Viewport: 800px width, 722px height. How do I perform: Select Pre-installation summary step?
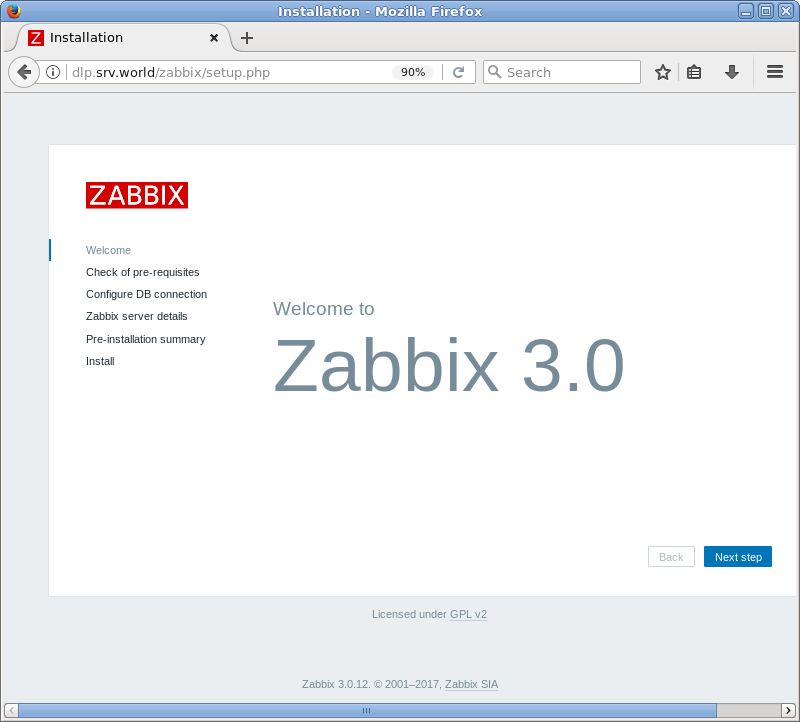[x=145, y=339]
